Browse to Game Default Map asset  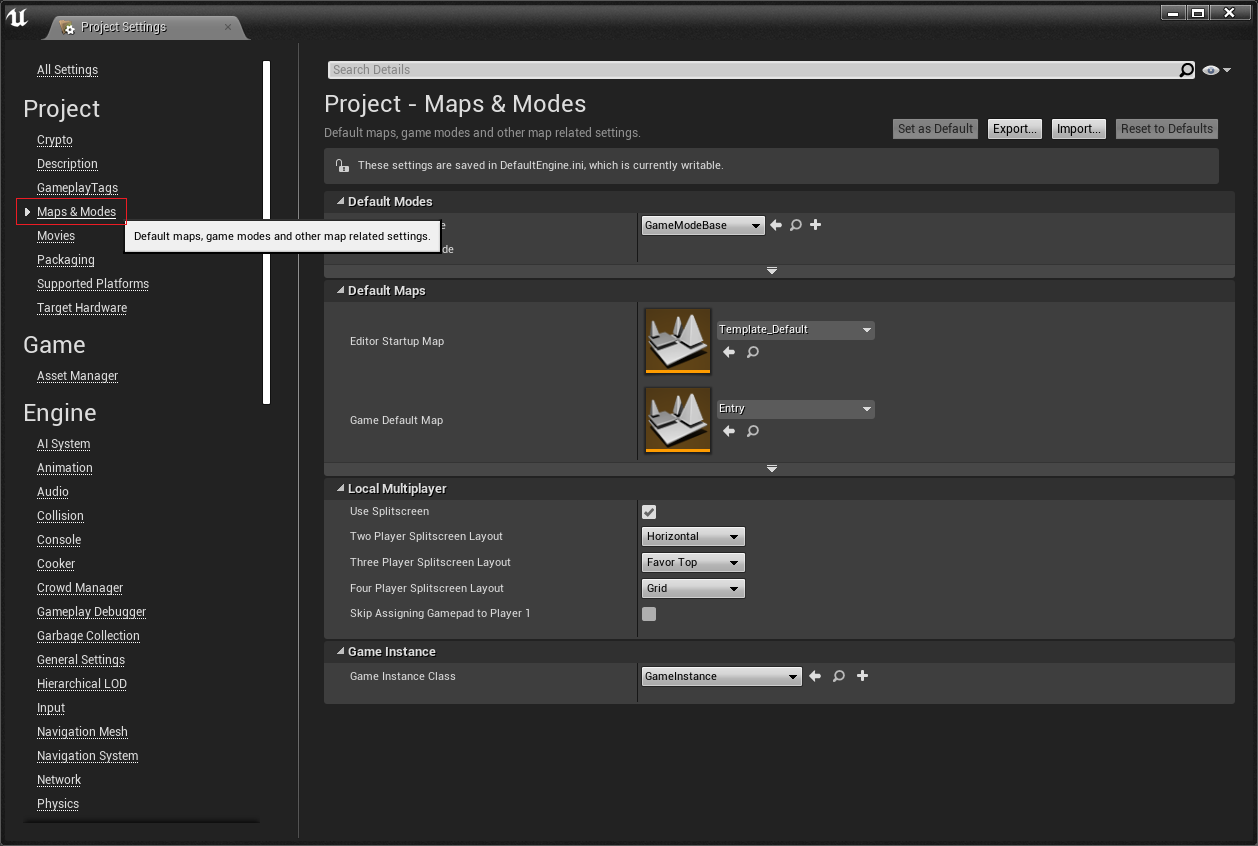(x=753, y=431)
